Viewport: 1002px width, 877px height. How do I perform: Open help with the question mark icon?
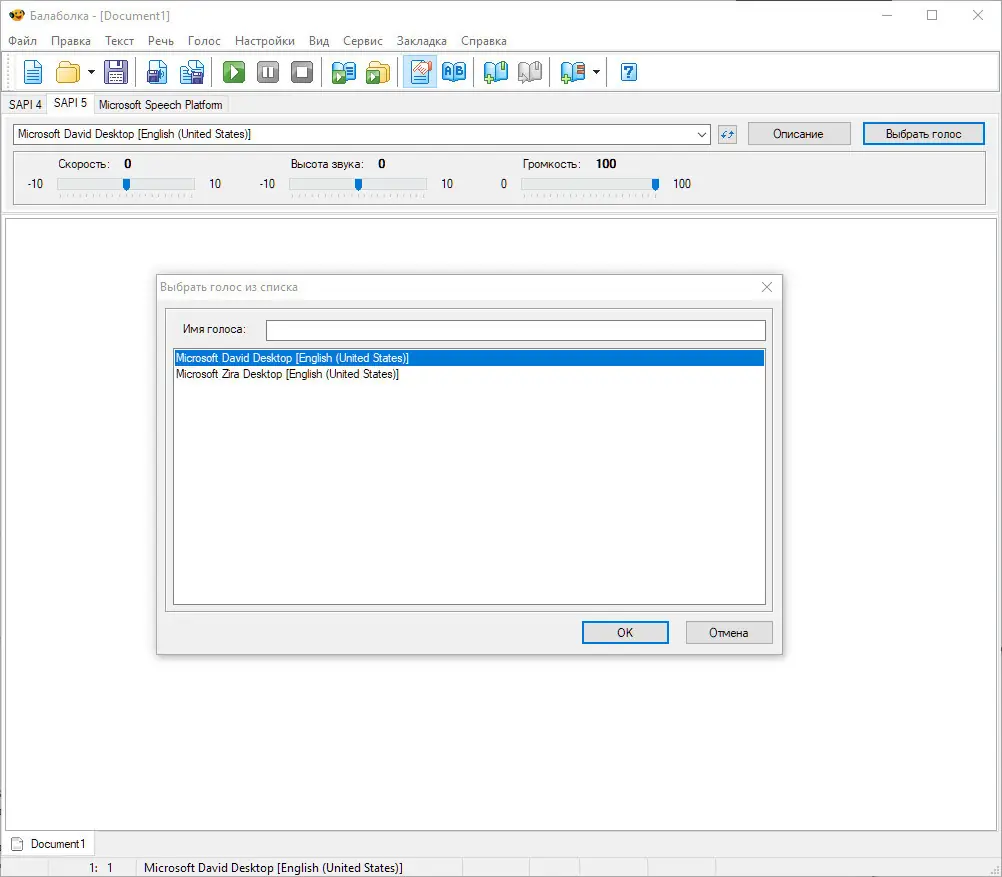click(629, 72)
